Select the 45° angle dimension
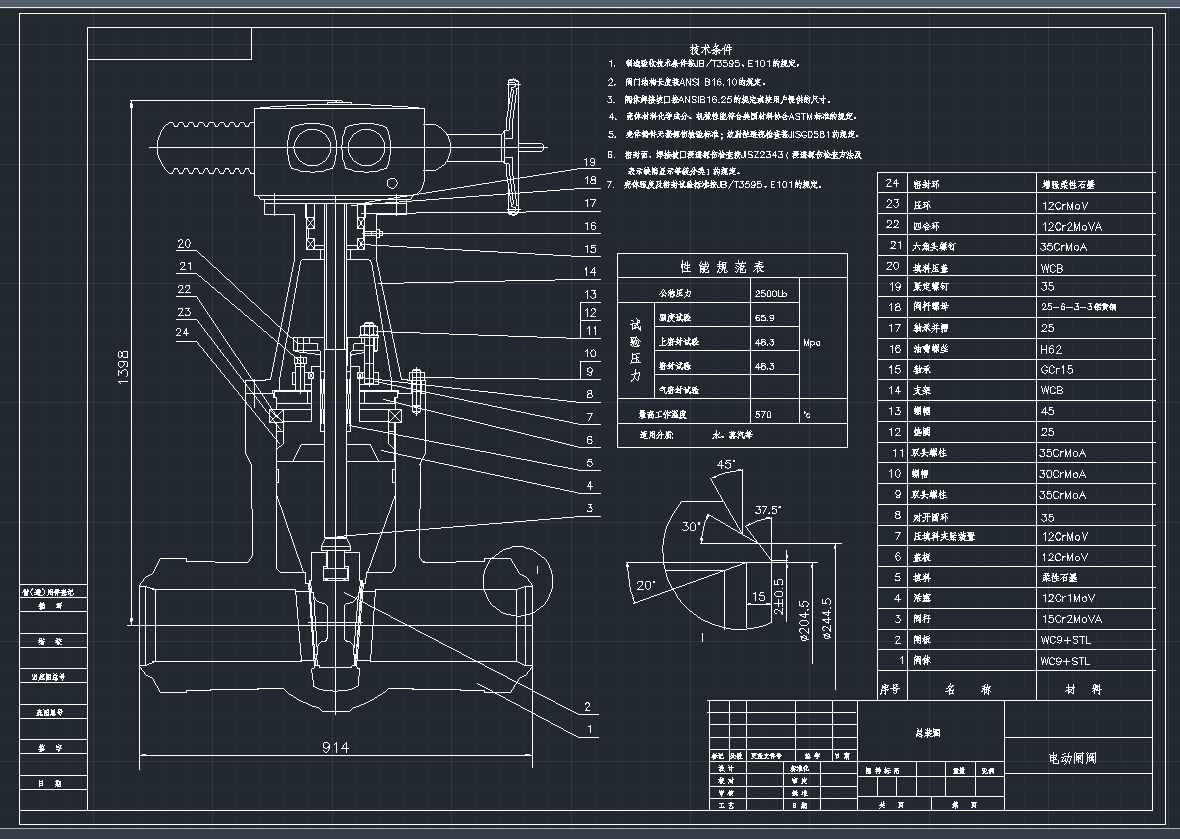 pyautogui.click(x=726, y=465)
